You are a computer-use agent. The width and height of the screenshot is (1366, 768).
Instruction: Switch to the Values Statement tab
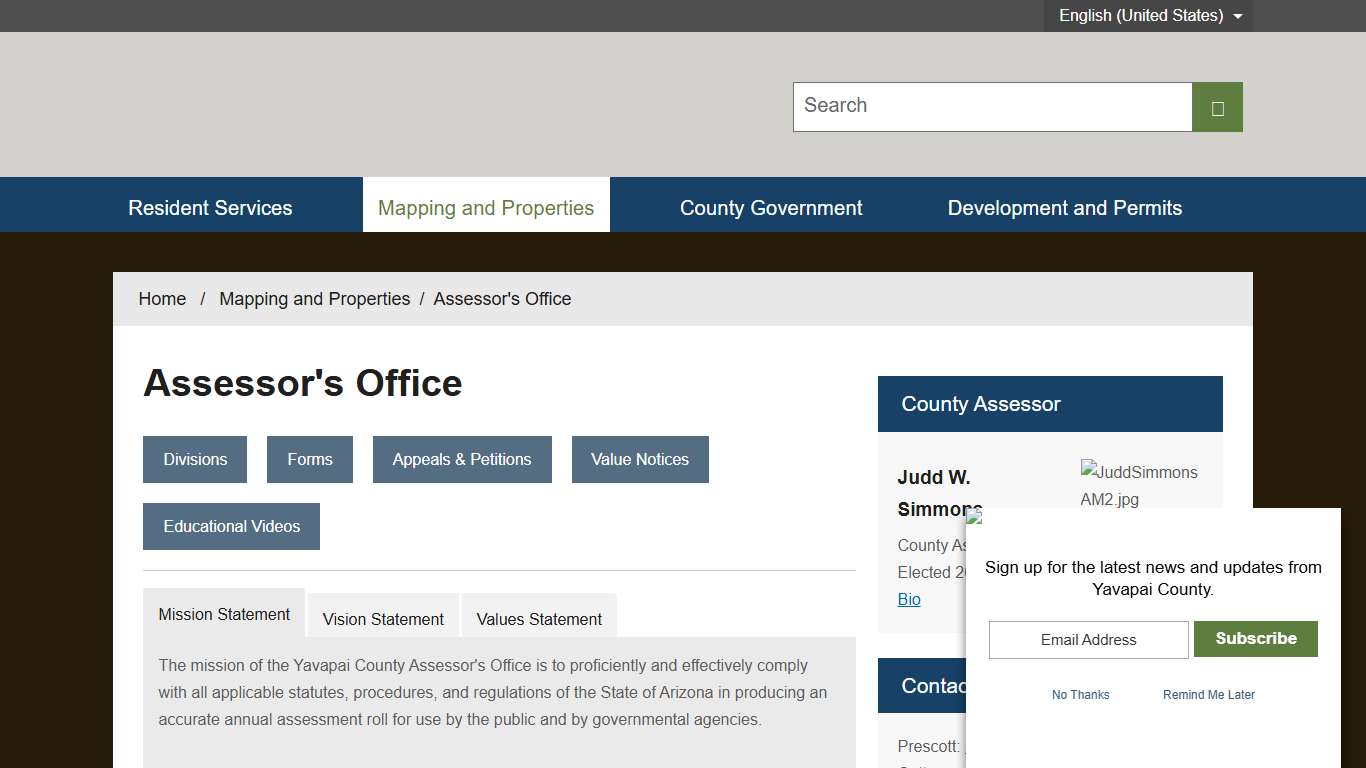[x=539, y=619]
